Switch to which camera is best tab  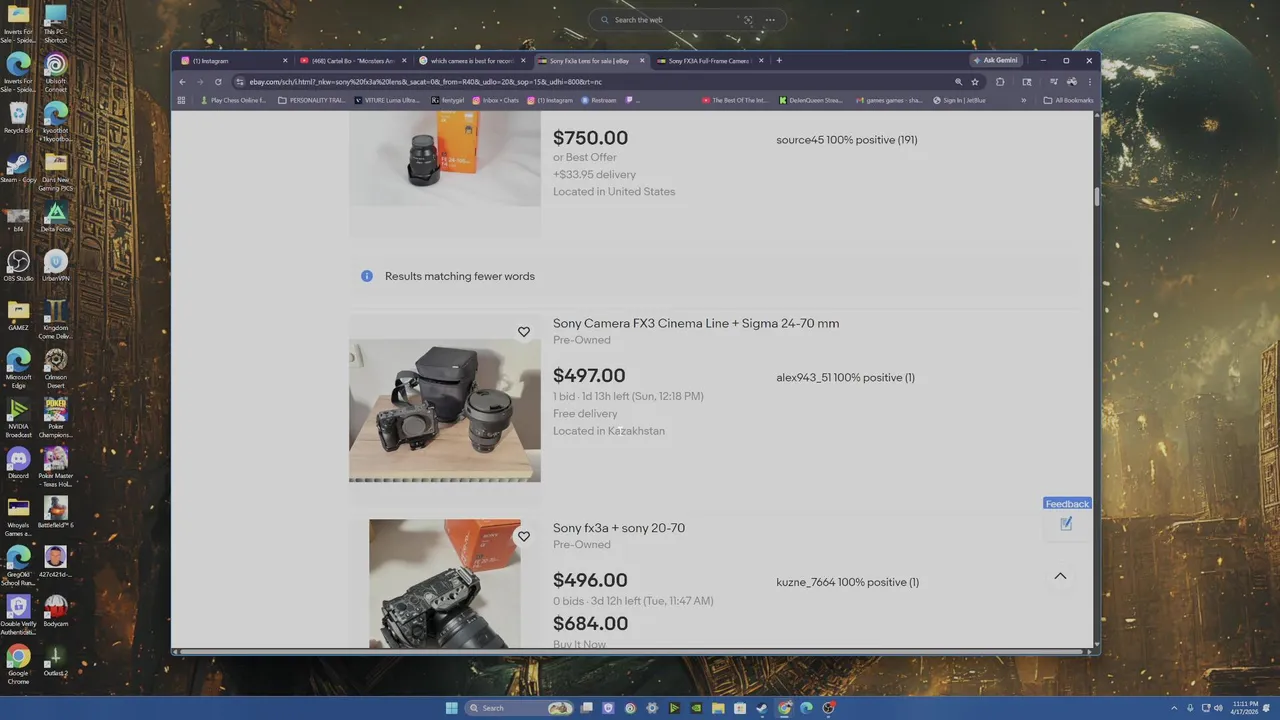[x=471, y=61]
